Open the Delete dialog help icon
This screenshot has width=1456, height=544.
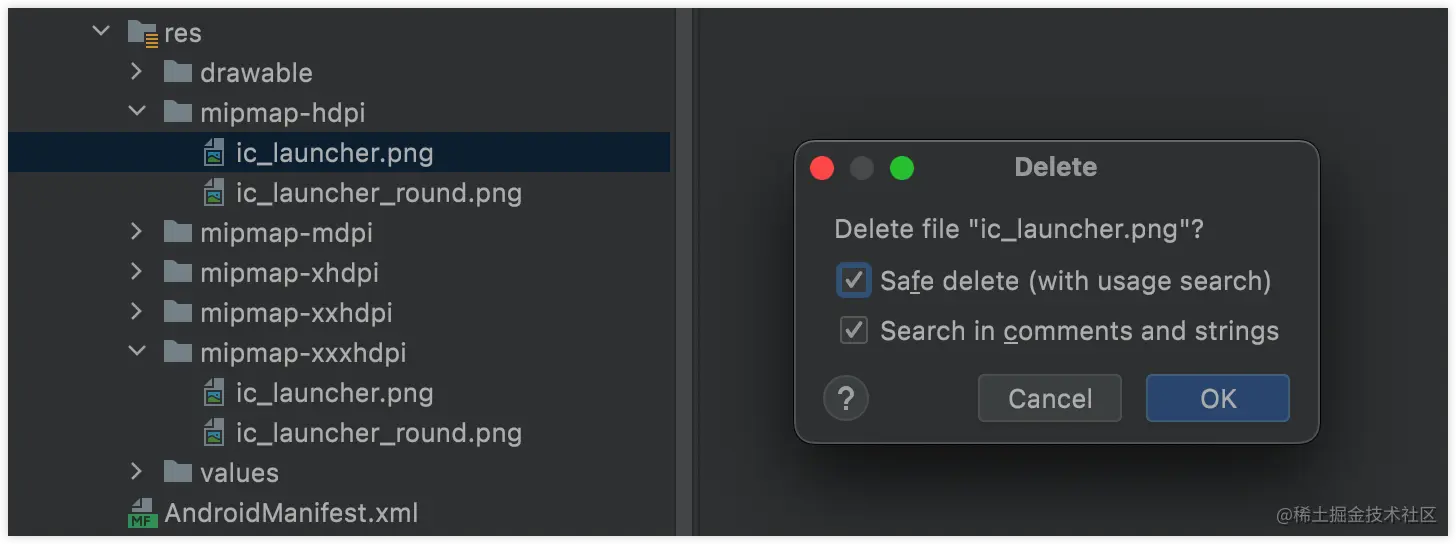click(x=846, y=399)
